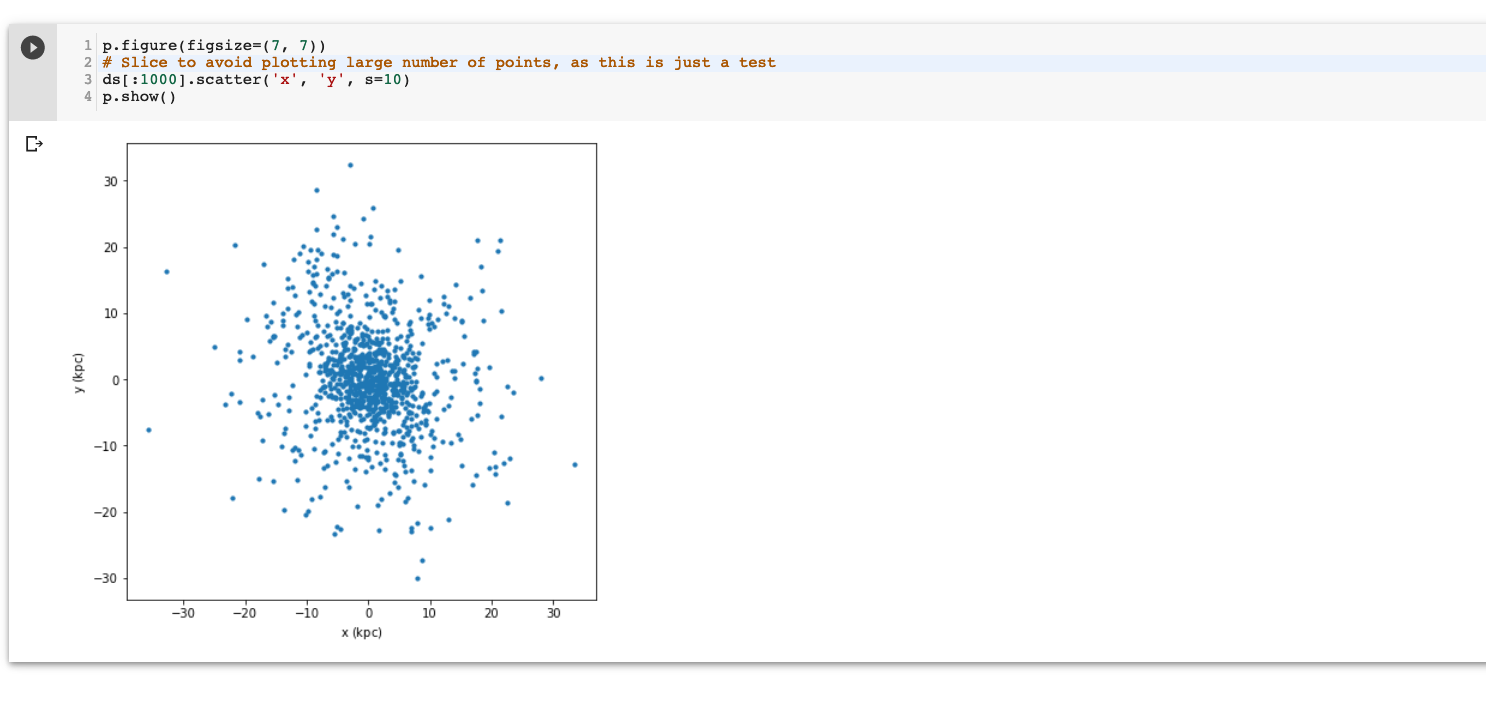Viewport: 1486px width, 725px height.
Task: Select the play icon in the cell gutter
Action: (31, 46)
